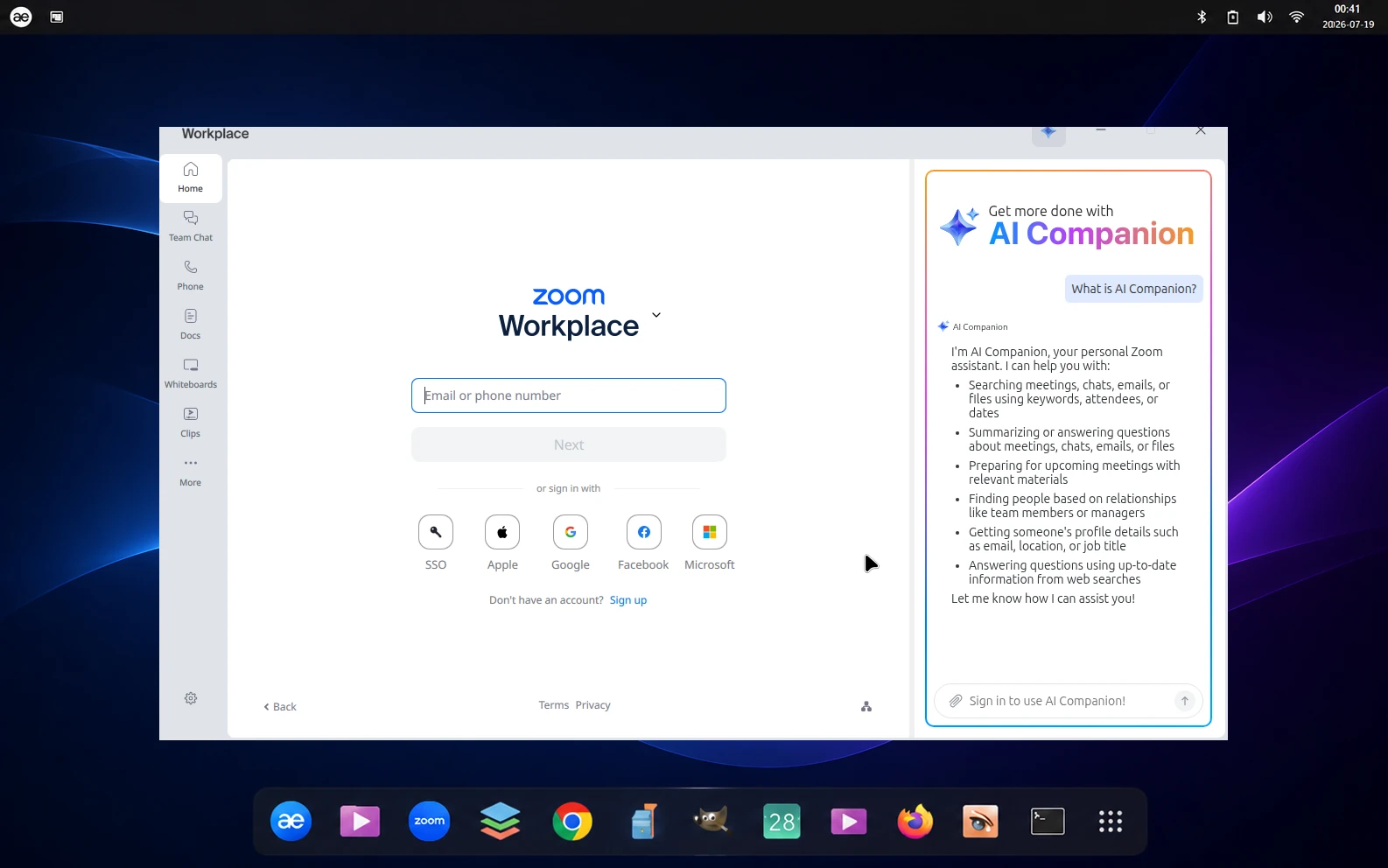Open Docs in Zoom sidebar

pos(191,325)
